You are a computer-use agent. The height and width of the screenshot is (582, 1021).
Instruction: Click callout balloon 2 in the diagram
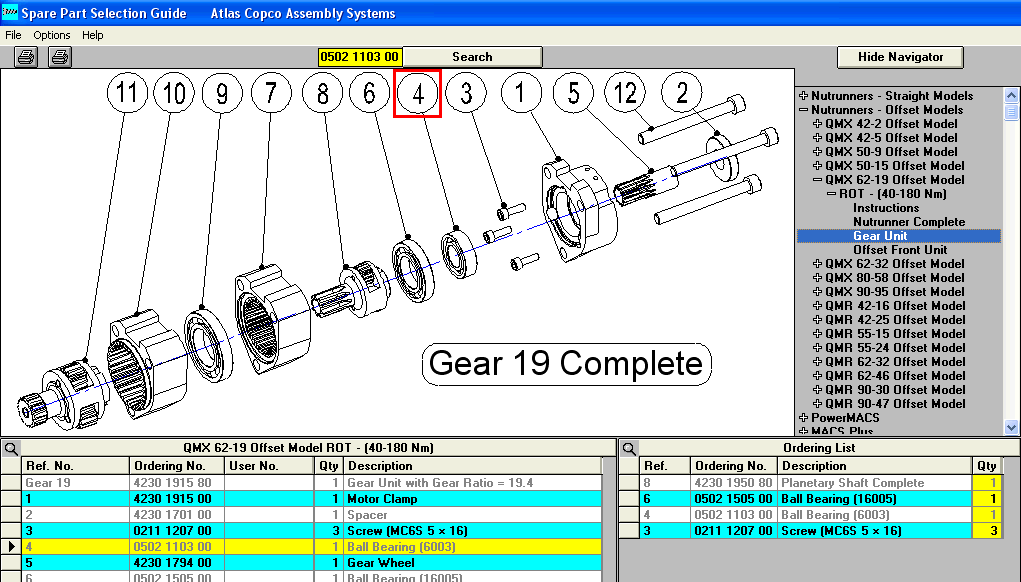[682, 94]
